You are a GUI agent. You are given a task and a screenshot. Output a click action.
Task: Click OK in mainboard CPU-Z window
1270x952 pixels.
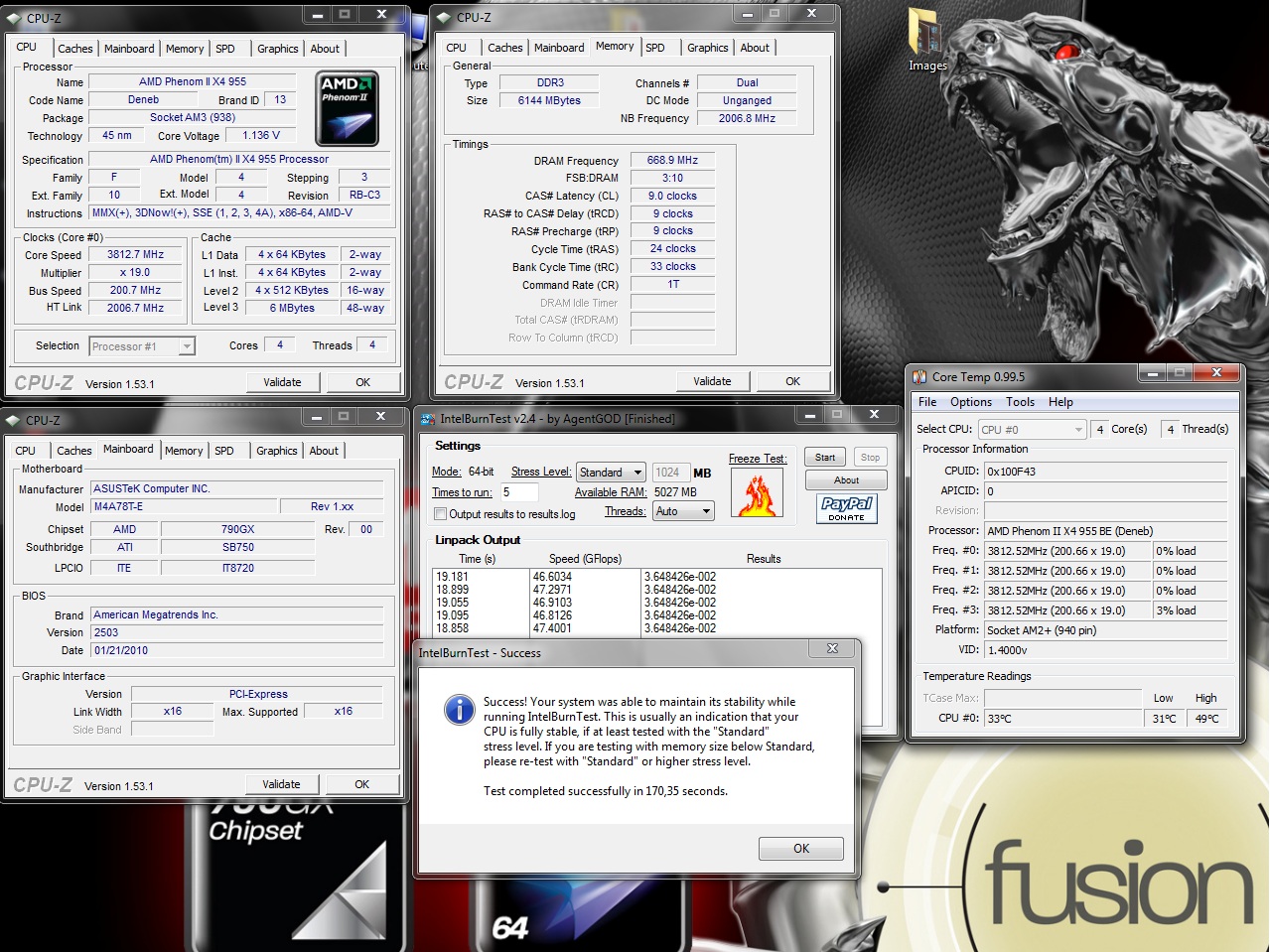tap(362, 784)
